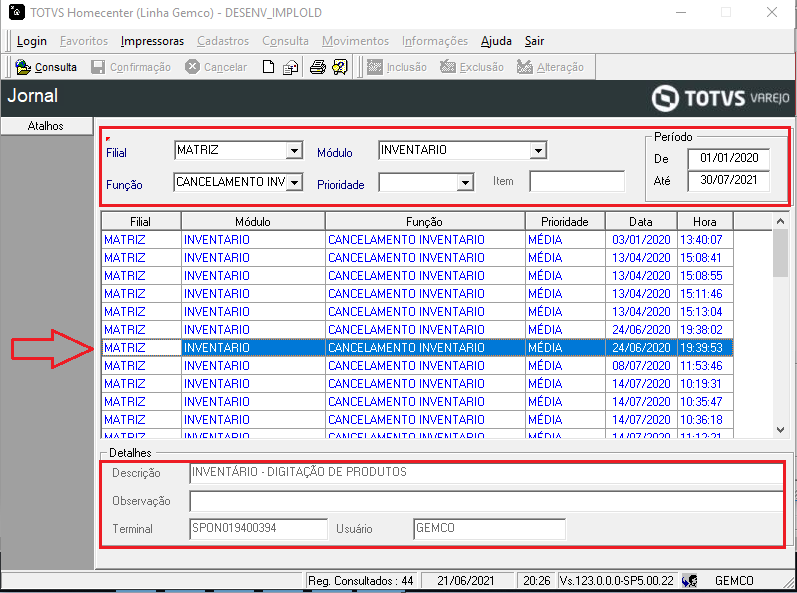Viewport: 797px width, 593px height.
Task: Open the Login menu
Action: point(32,41)
